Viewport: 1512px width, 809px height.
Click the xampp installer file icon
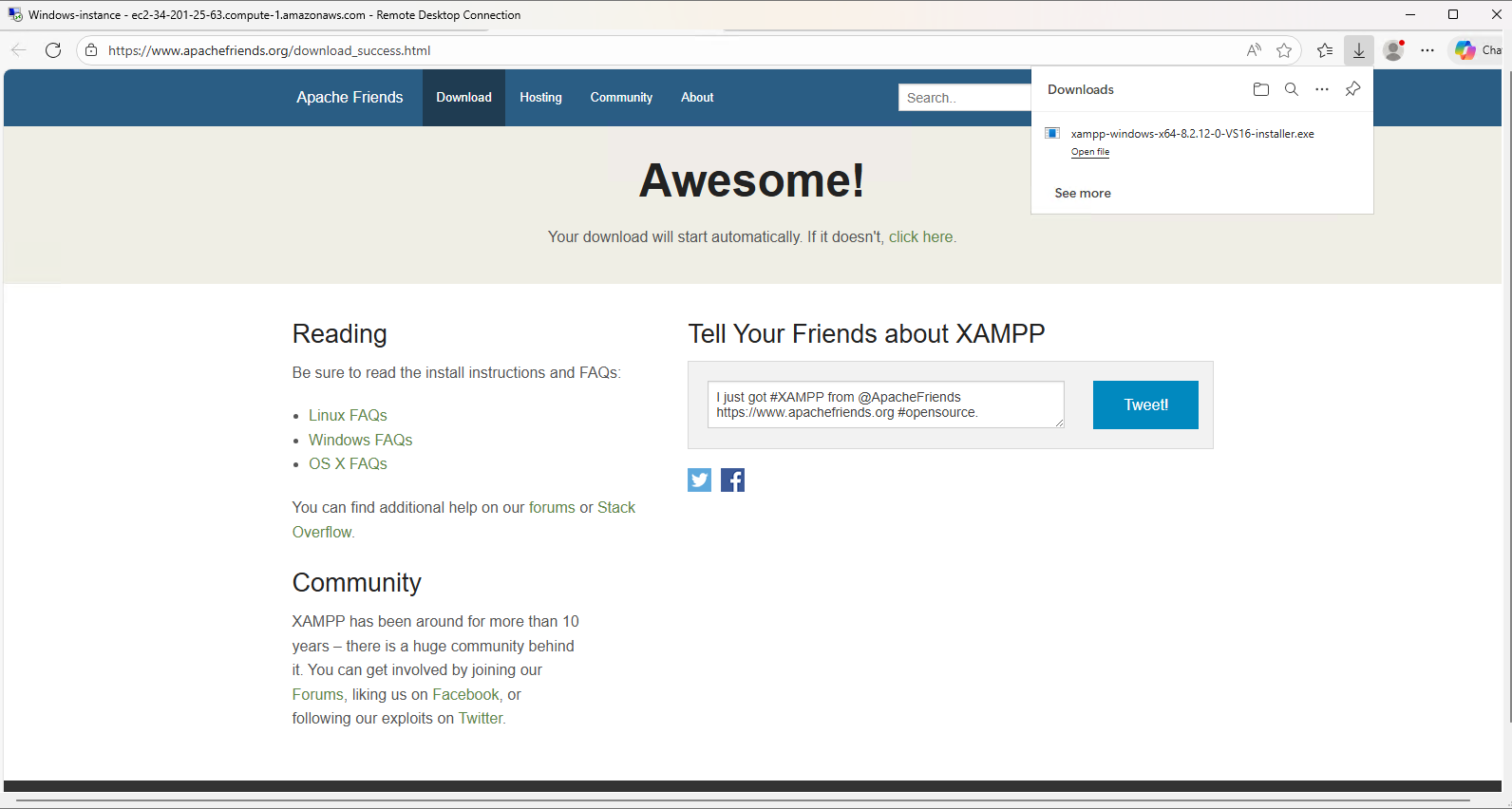coord(1052,133)
